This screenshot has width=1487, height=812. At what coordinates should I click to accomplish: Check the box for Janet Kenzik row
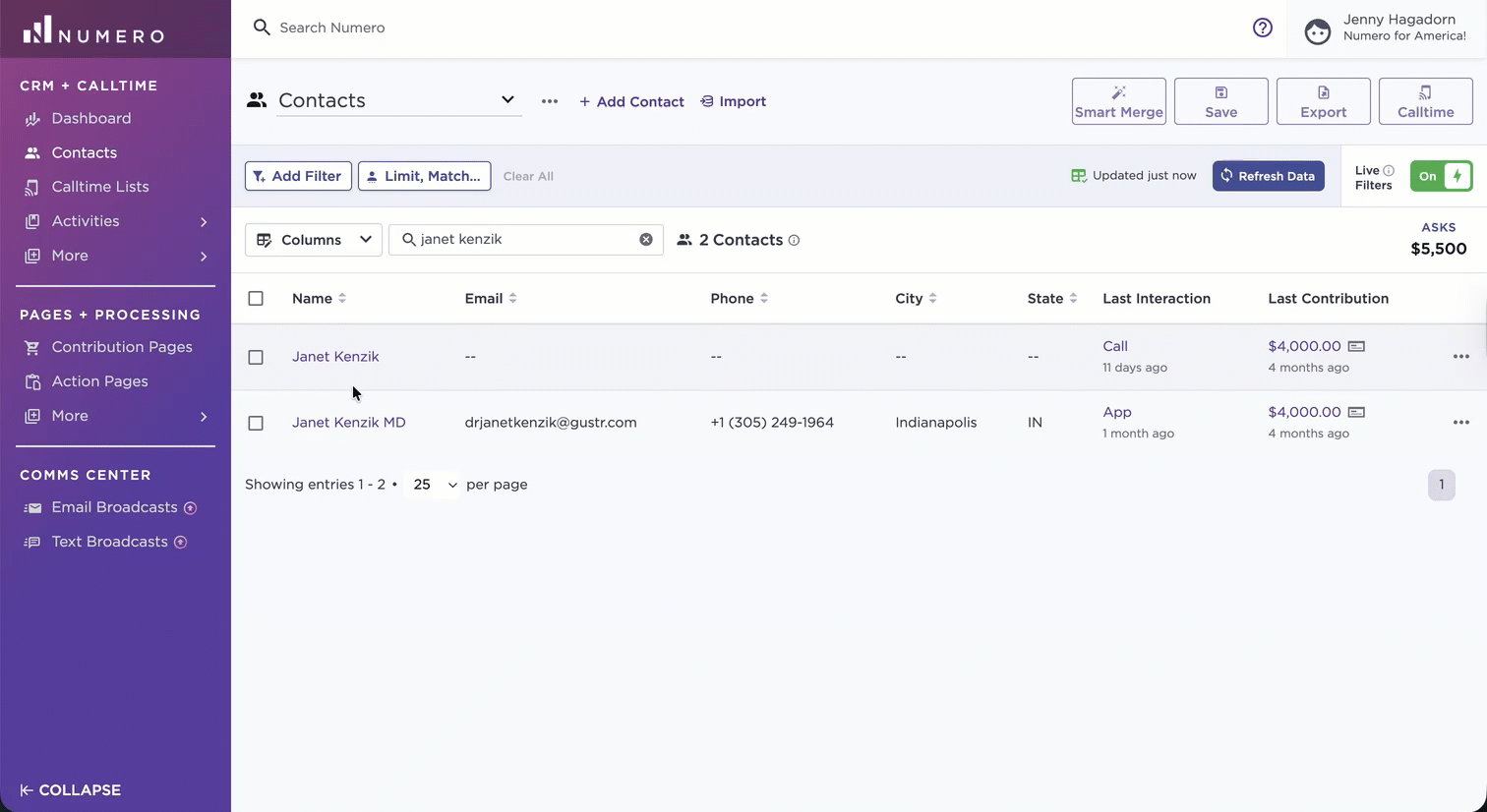point(256,357)
